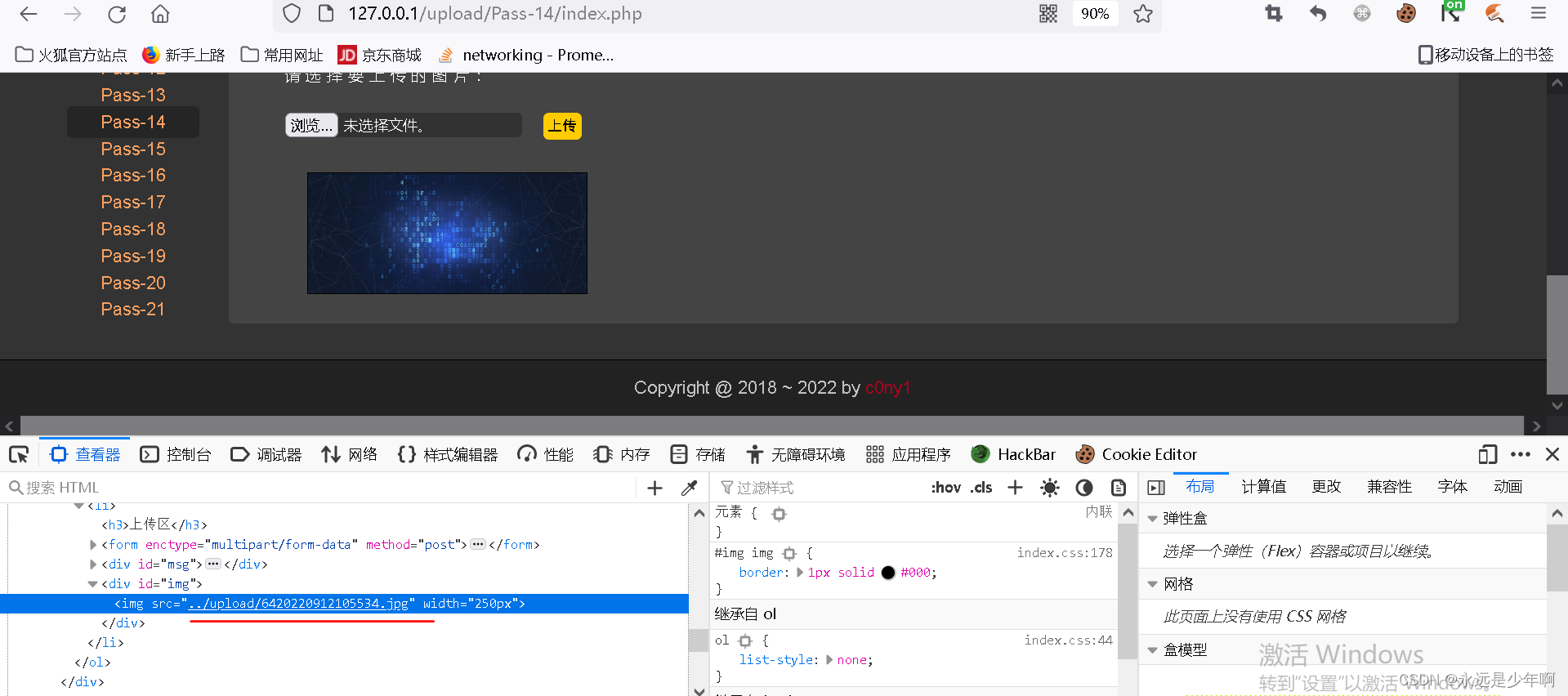The image size is (1568, 696).
Task: Open the 性能 performance tab
Action: [x=546, y=454]
